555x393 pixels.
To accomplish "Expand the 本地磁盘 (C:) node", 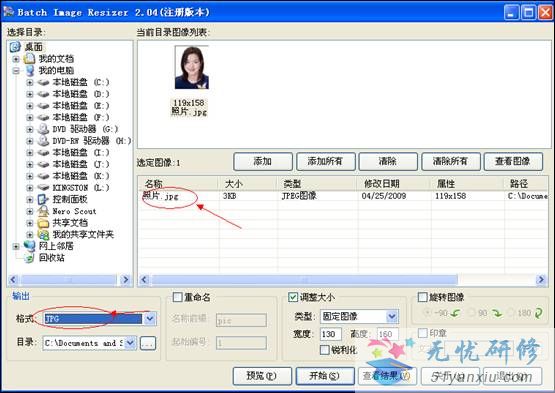I will click(30, 82).
